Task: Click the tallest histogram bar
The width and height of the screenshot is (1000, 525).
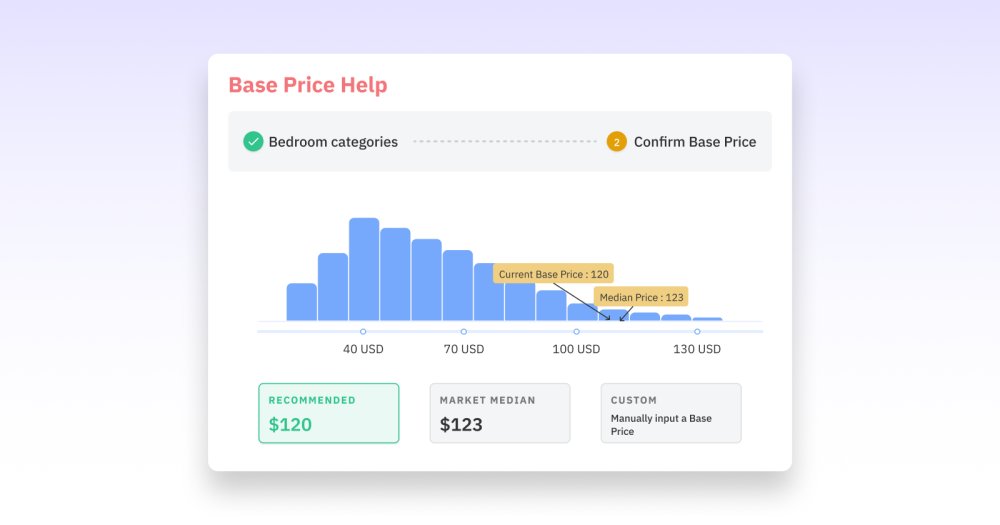Action: [x=364, y=268]
